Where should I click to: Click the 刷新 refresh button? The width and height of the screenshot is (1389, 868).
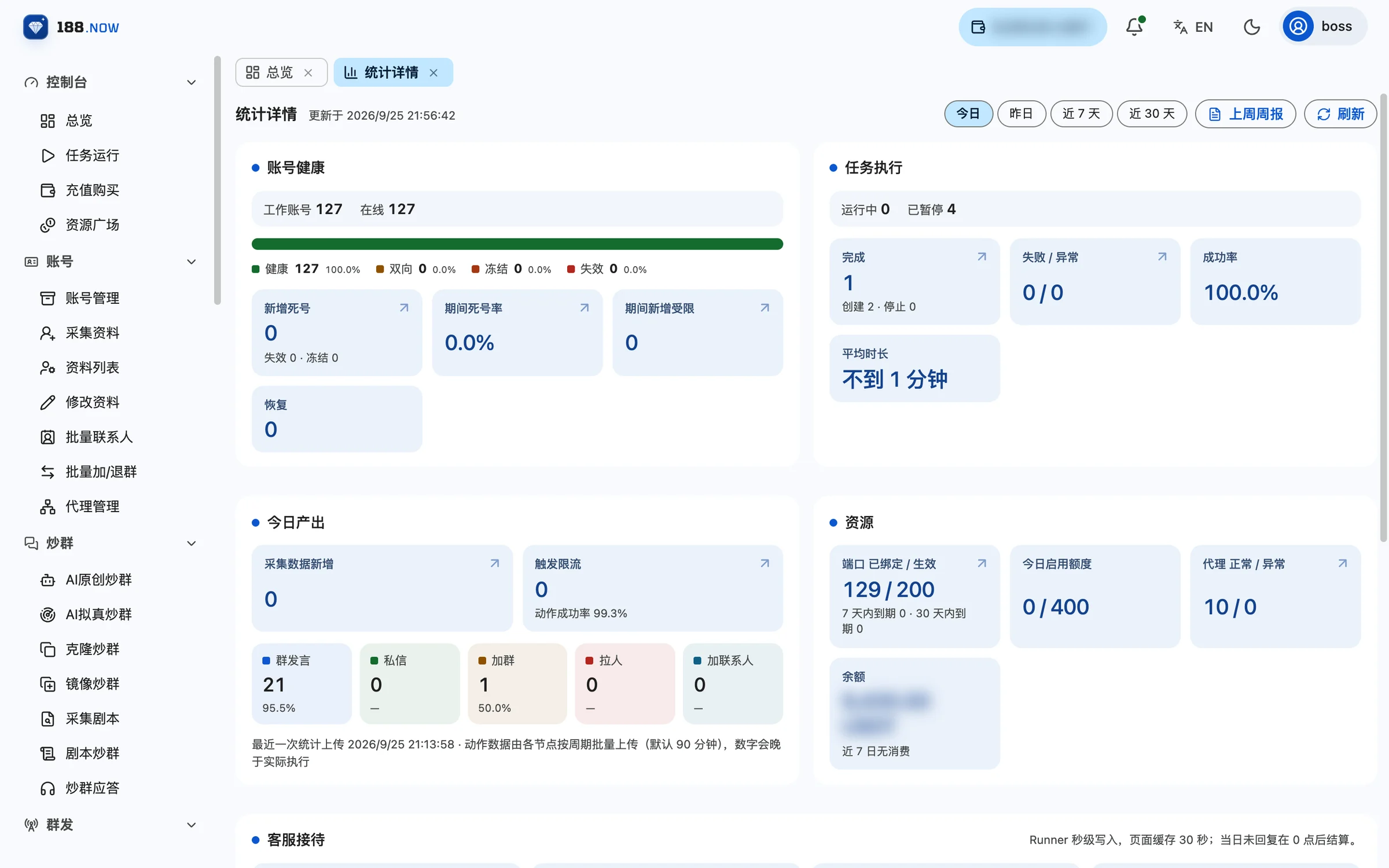click(1340, 113)
